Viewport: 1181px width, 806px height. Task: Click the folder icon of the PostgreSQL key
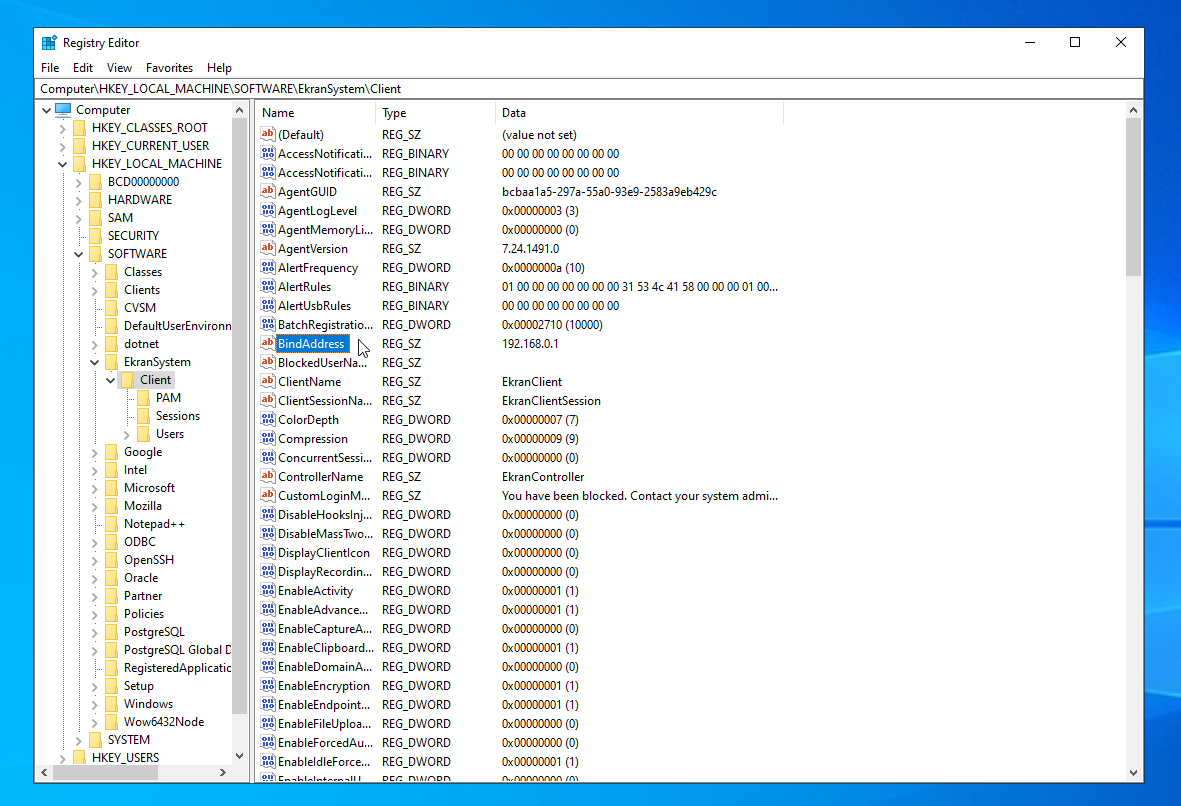pos(111,632)
